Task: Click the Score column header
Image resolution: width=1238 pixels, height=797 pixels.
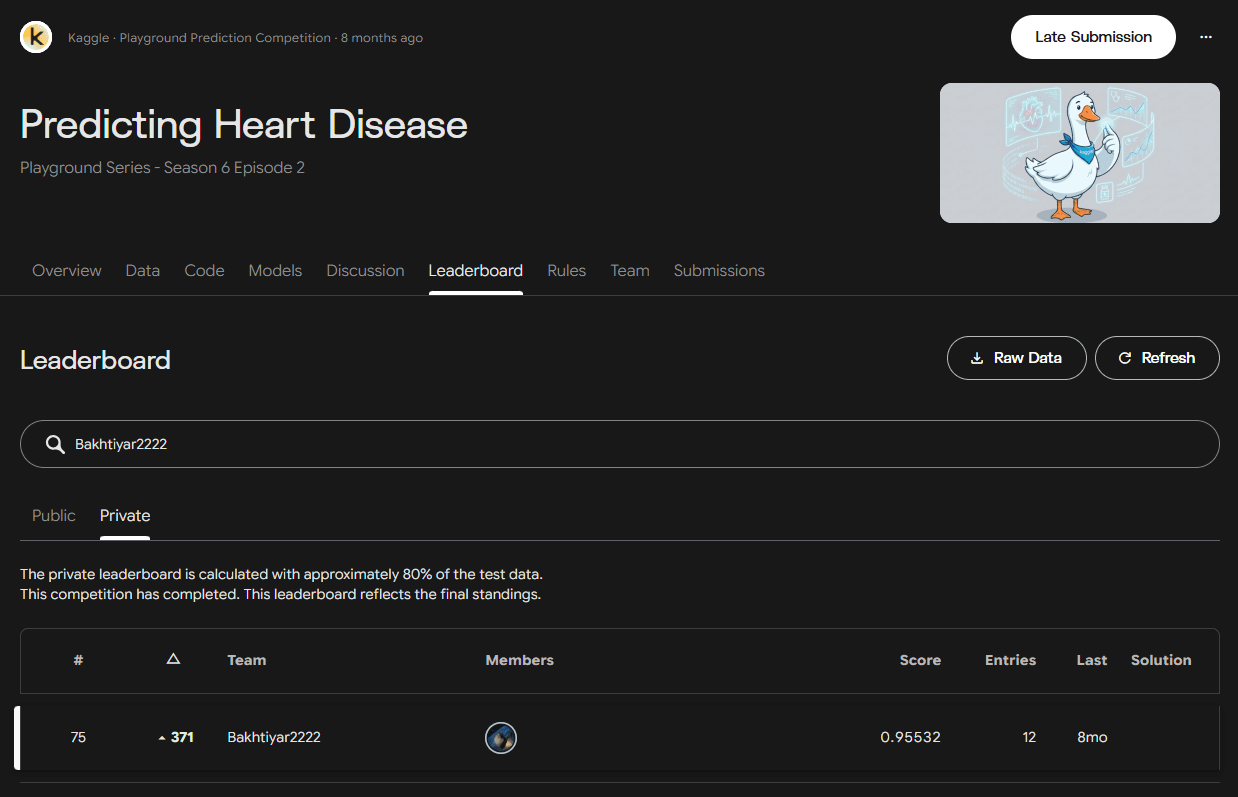Action: click(920, 660)
